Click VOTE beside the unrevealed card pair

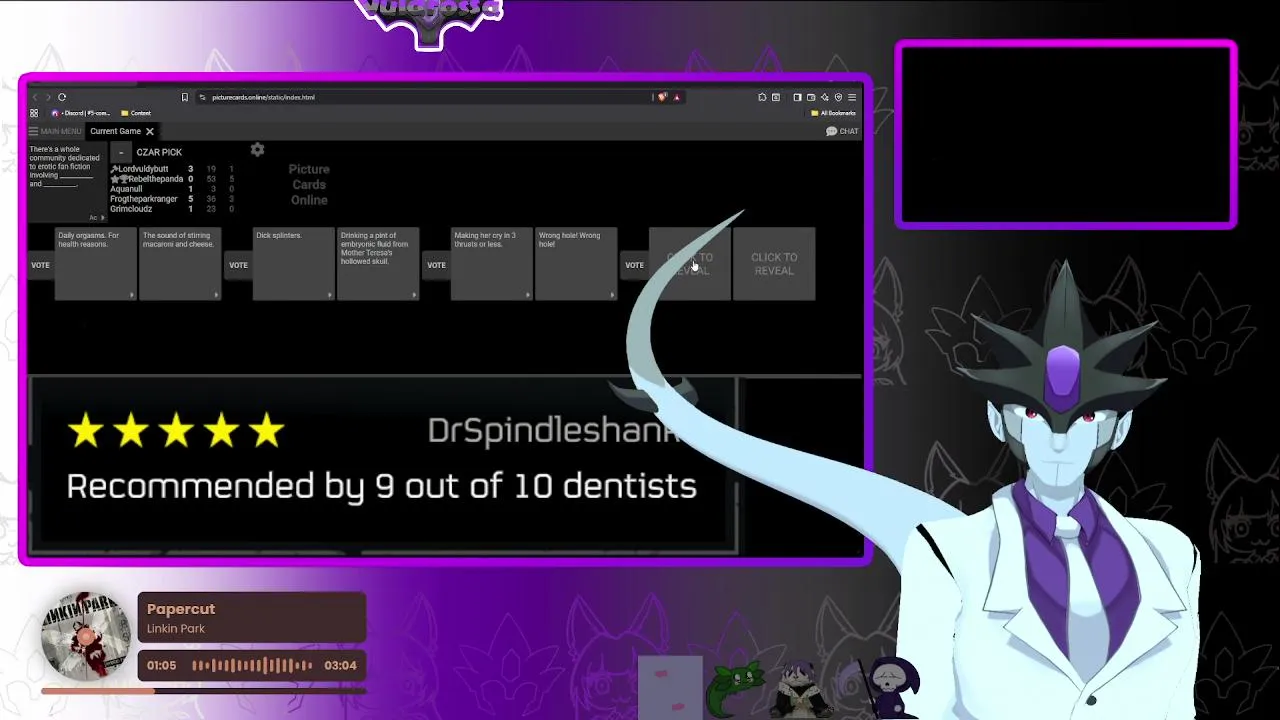[x=634, y=265]
